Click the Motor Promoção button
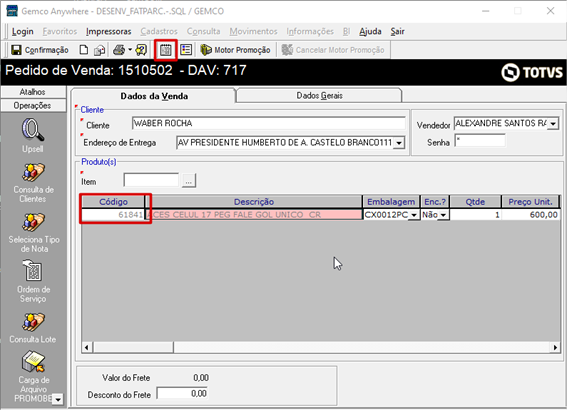The image size is (567, 410). (x=235, y=50)
